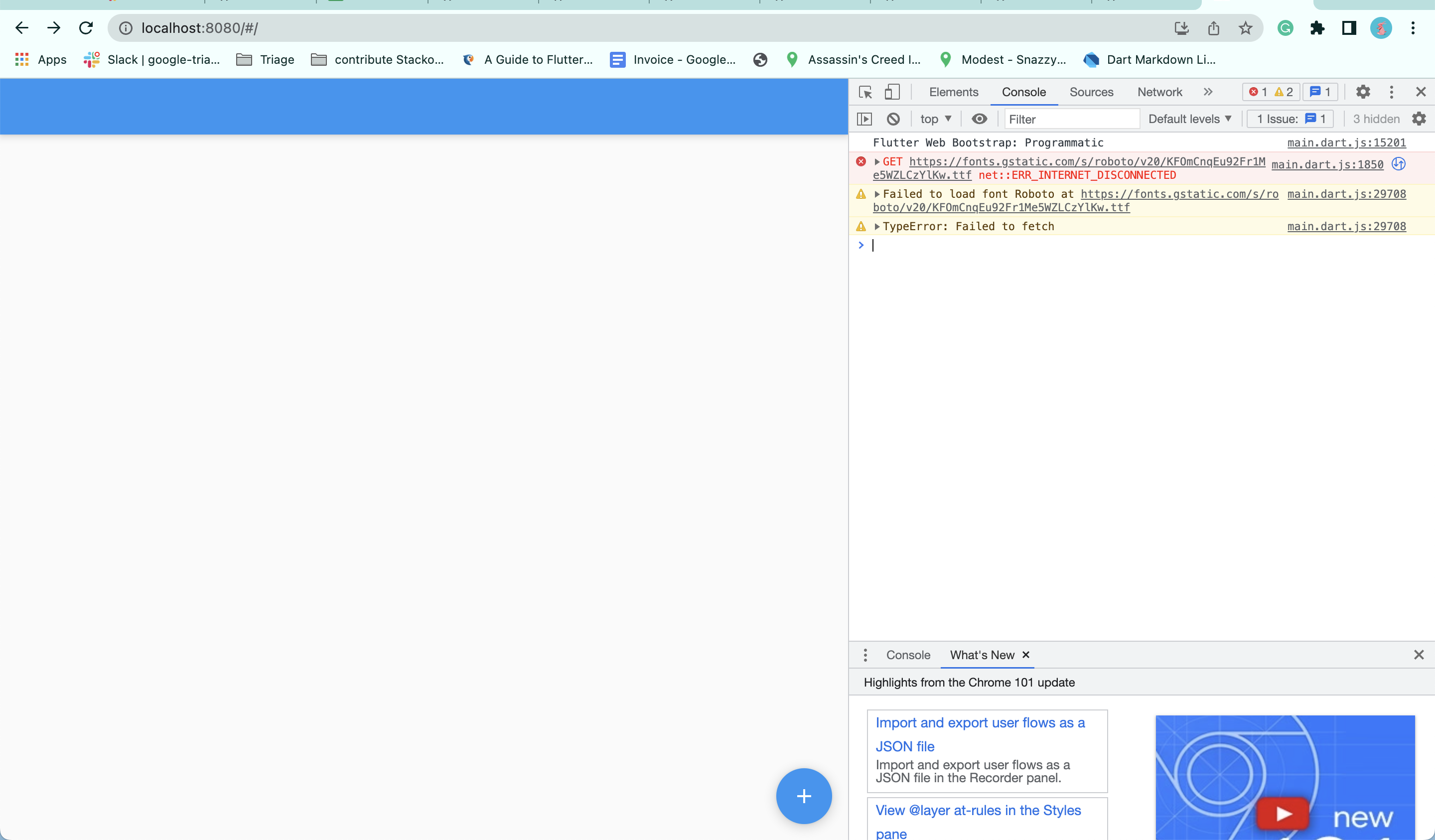Open the console sidebar panel

(865, 119)
